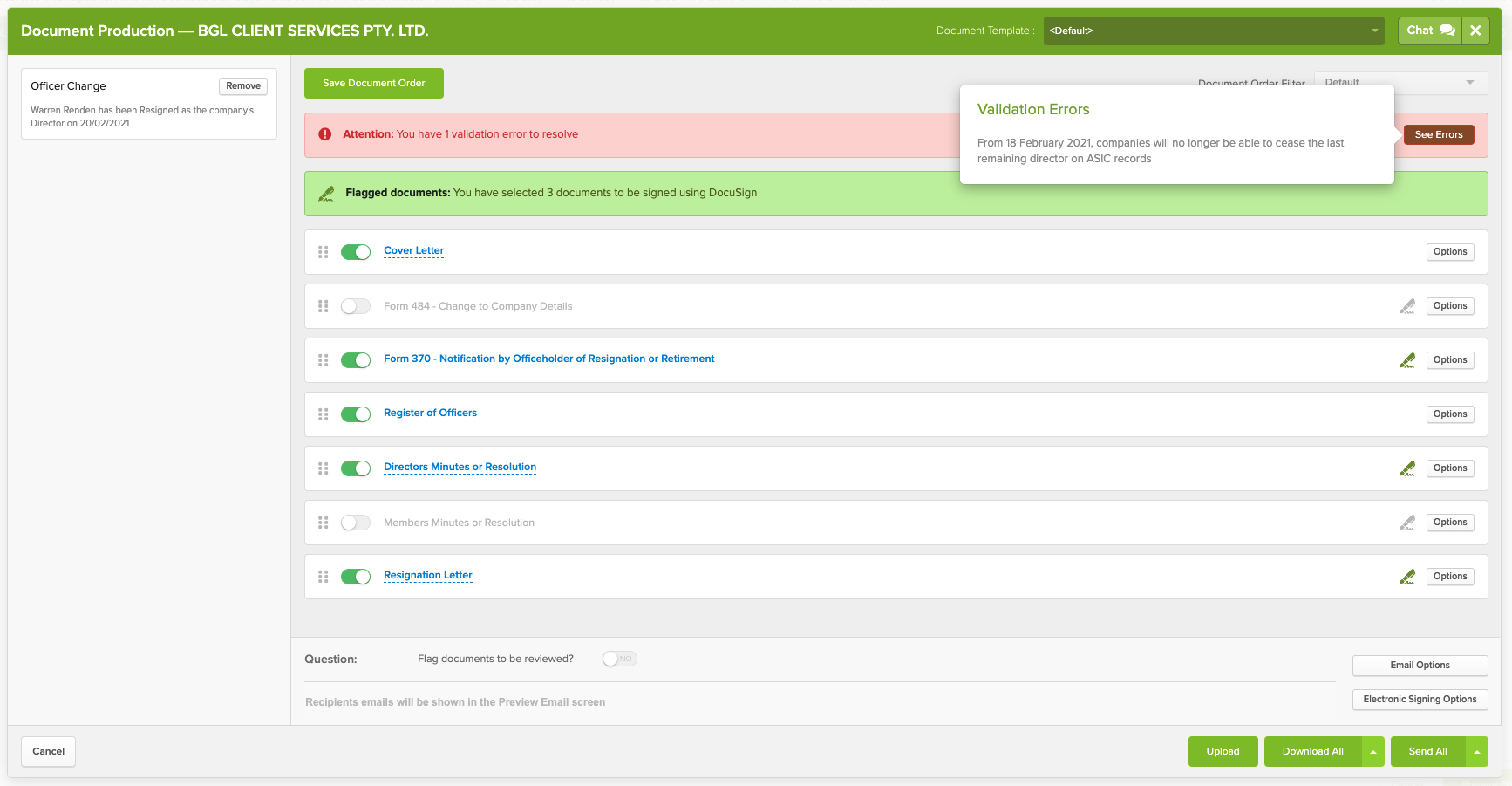Viewport: 1512px width, 786px height.
Task: Enable the Form 484 document toggle
Action: [x=356, y=306]
